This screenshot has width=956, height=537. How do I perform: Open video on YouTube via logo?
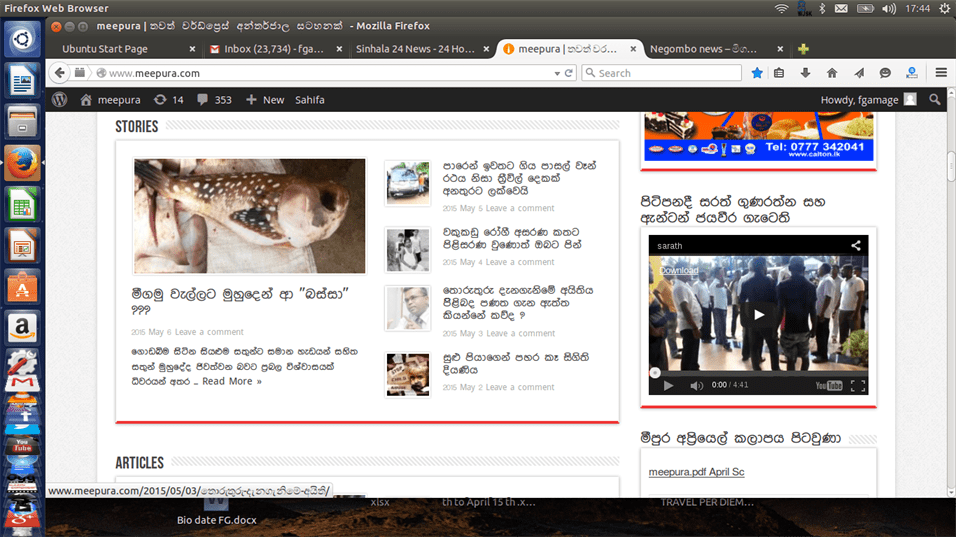click(x=829, y=385)
